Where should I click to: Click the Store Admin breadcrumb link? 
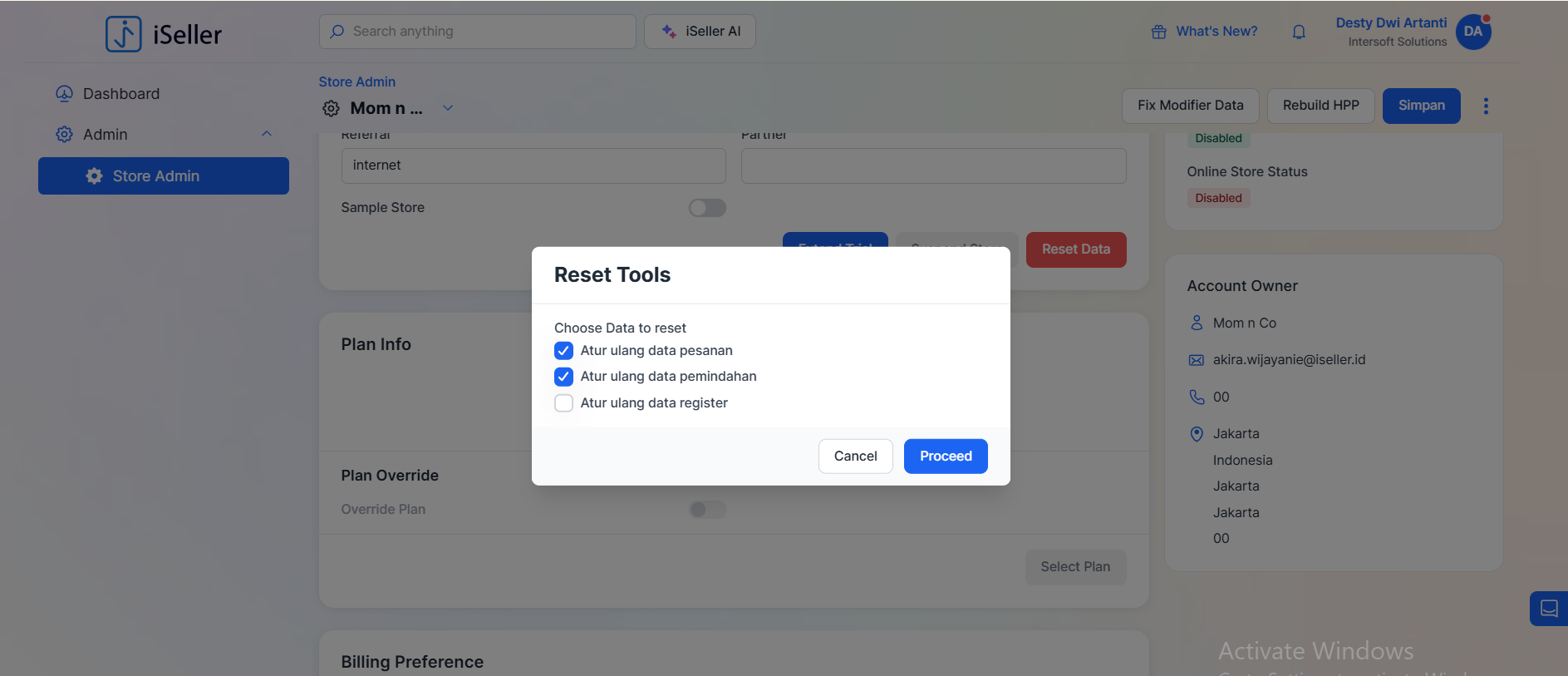click(356, 81)
